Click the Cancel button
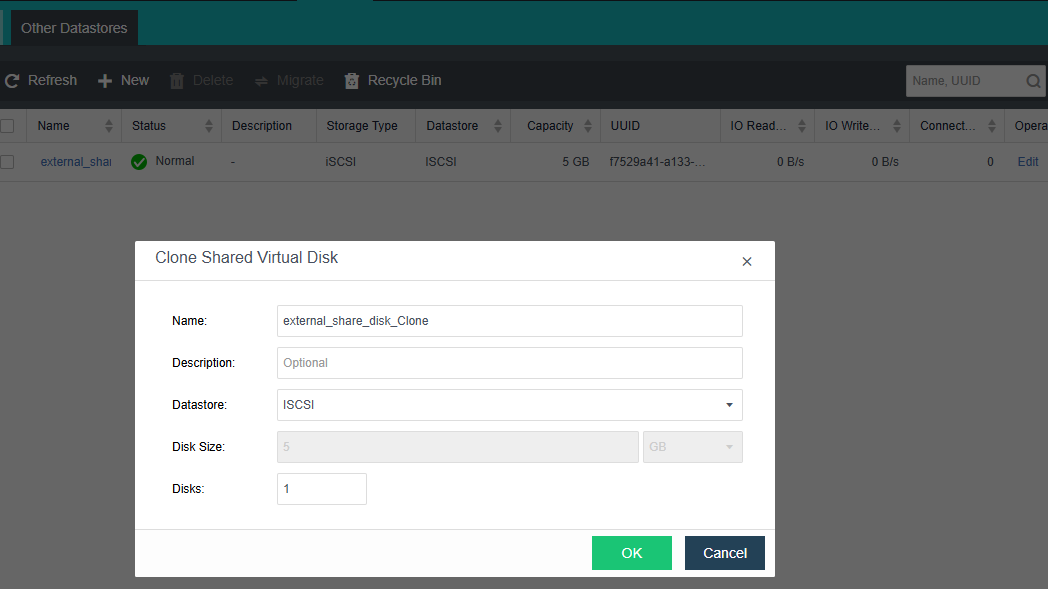This screenshot has width=1048, height=589. coord(724,553)
